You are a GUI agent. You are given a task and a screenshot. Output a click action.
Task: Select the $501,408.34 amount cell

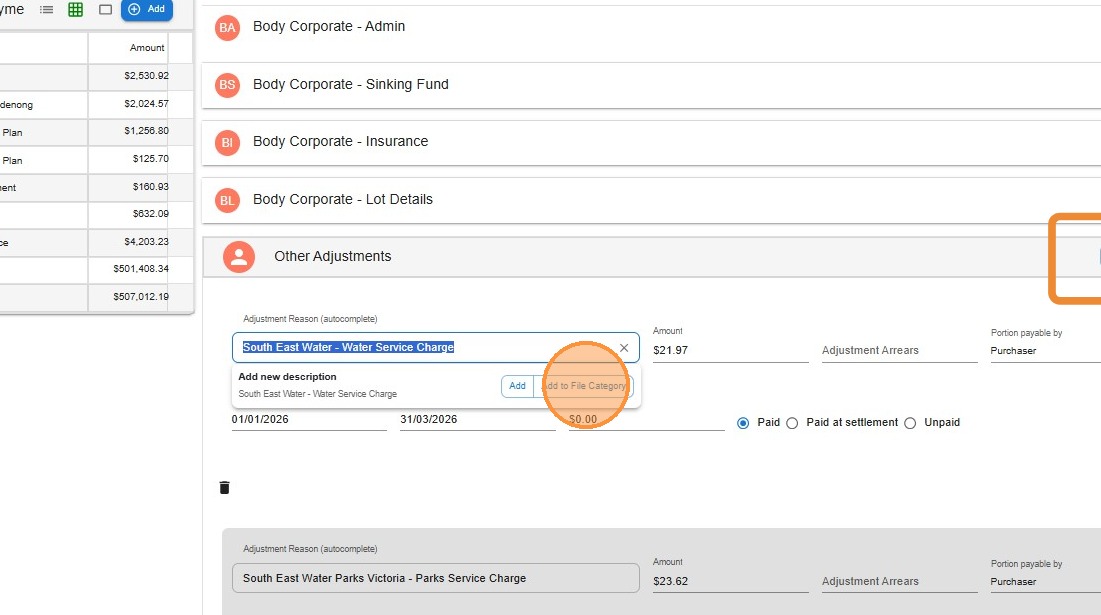(128, 269)
